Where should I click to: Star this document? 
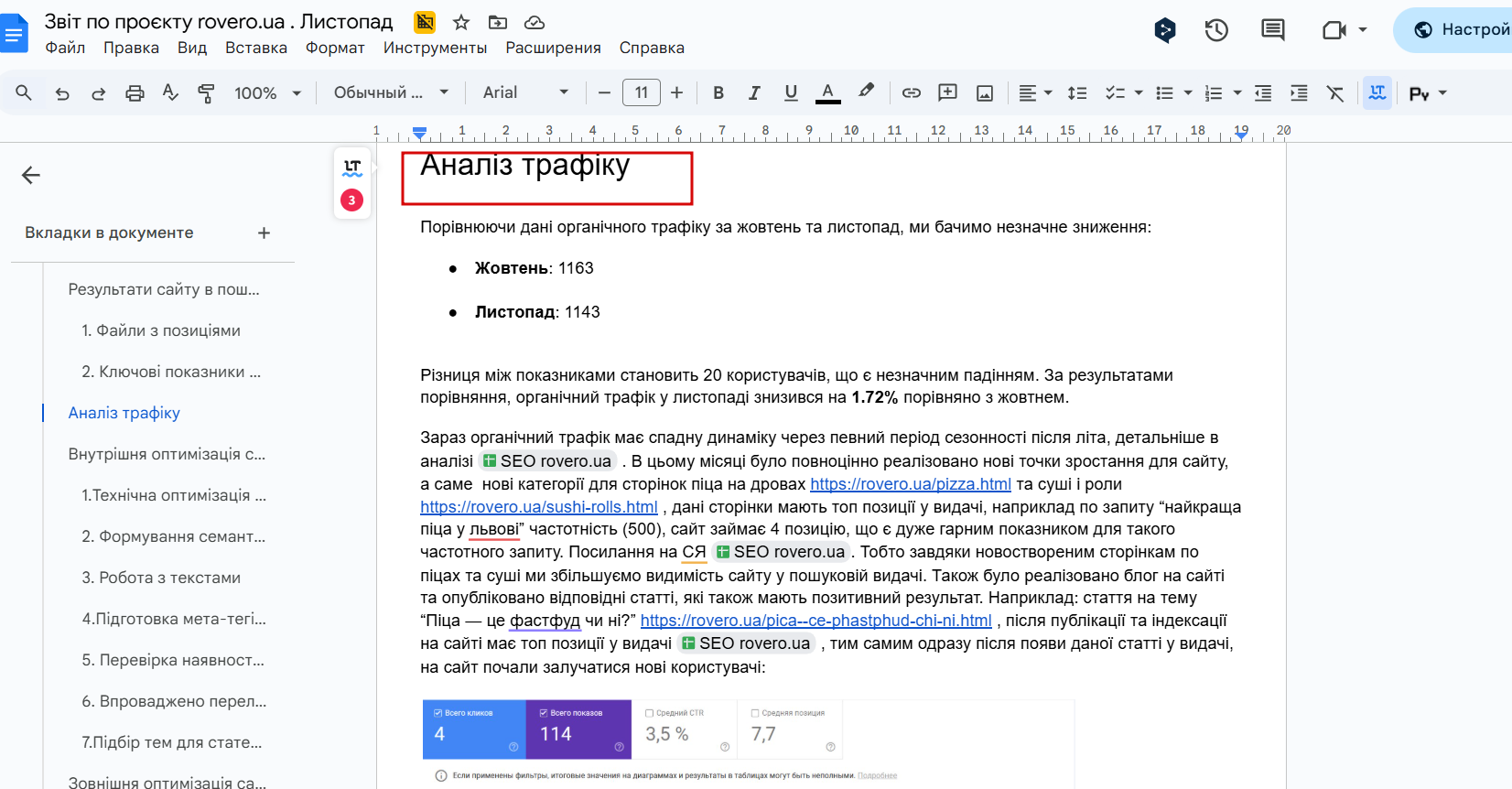(461, 22)
